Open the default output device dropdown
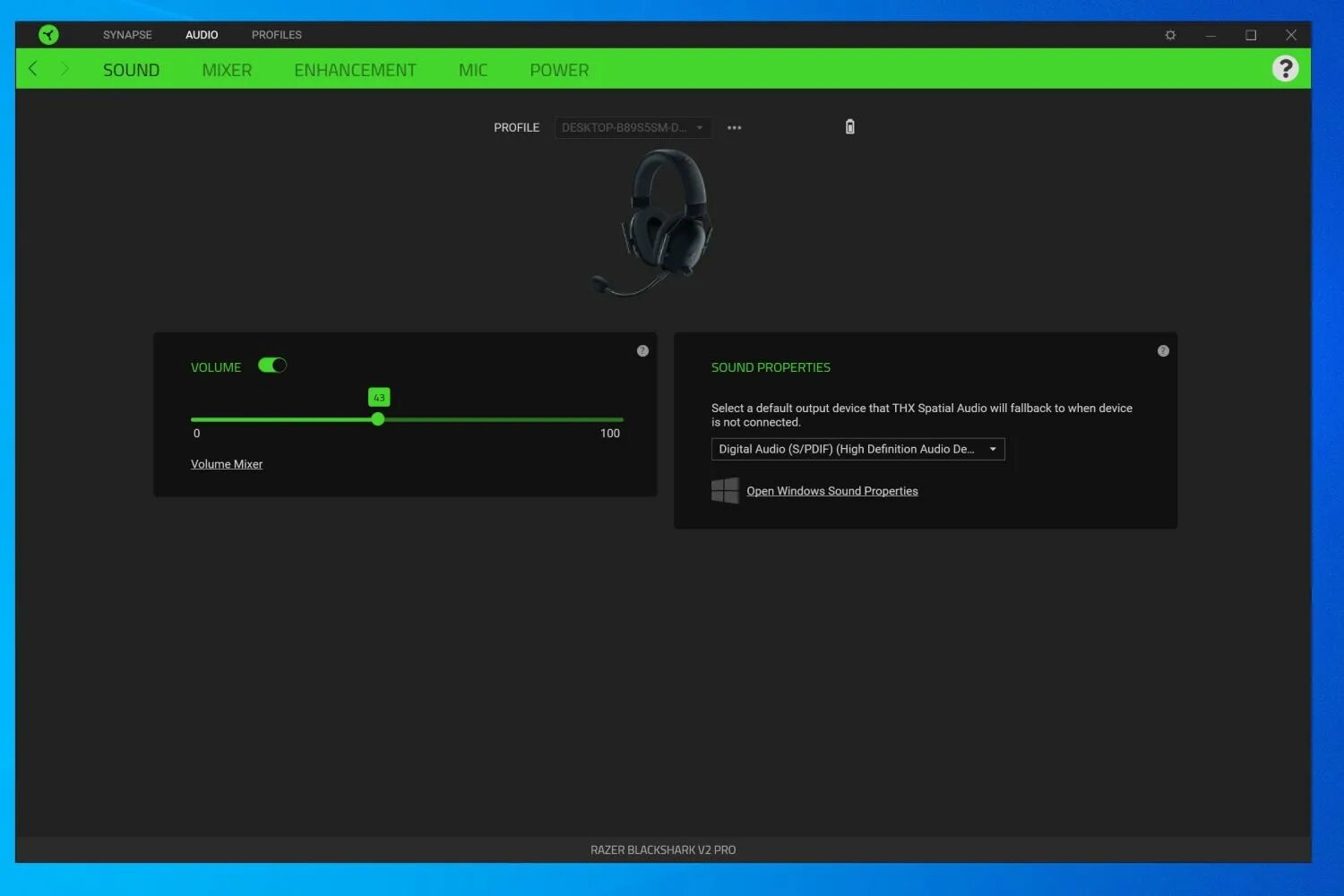This screenshot has width=1344, height=896. tap(857, 449)
